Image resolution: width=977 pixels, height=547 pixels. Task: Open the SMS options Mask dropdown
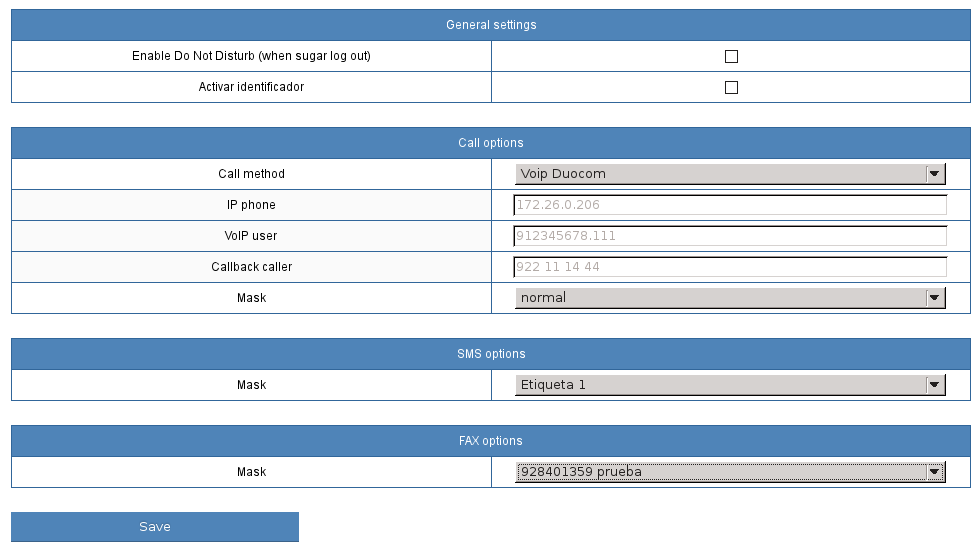pyautogui.click(x=730, y=385)
